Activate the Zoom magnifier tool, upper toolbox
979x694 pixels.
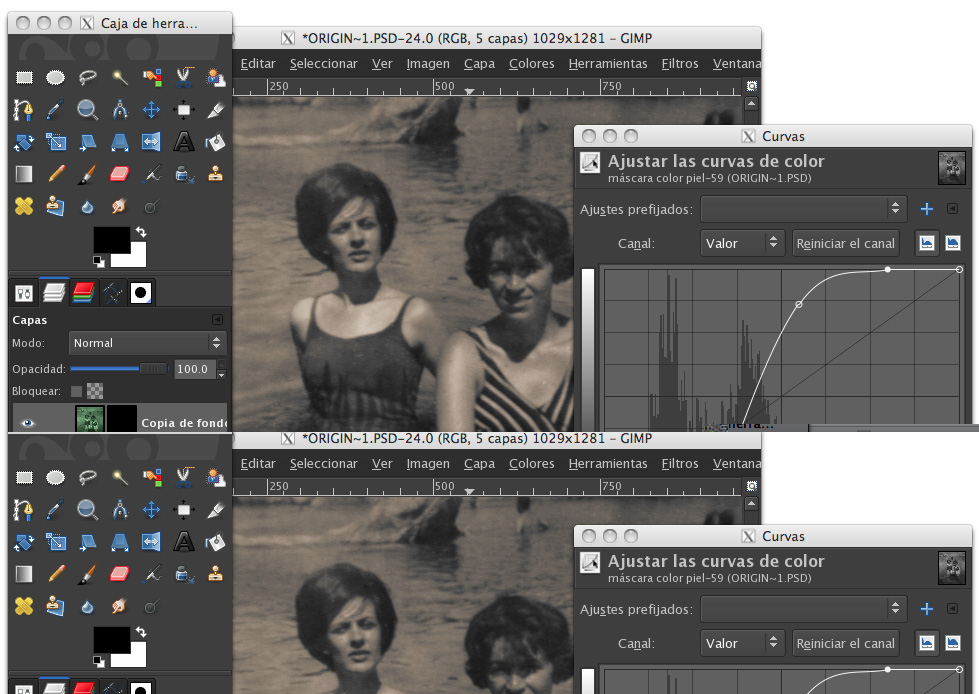pyautogui.click(x=87, y=110)
